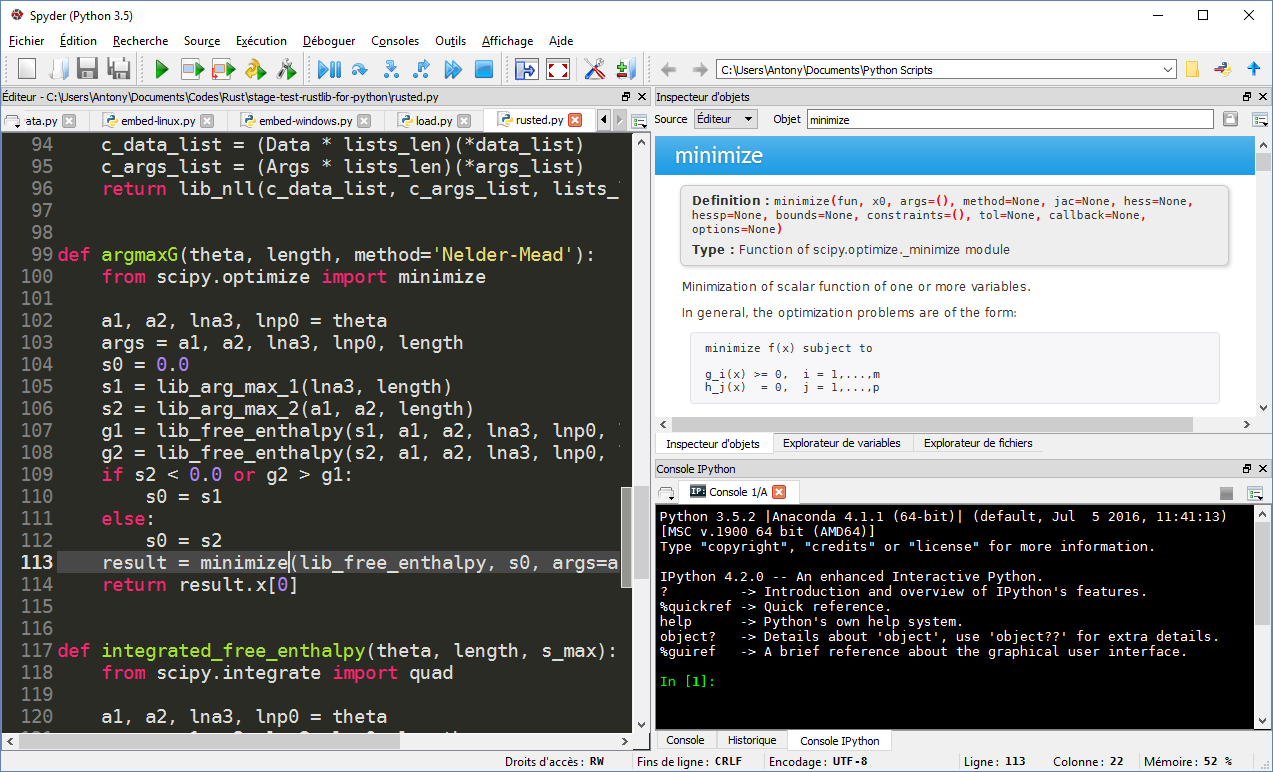This screenshot has width=1273, height=772.
Task: Save the current file
Action: coord(88,69)
